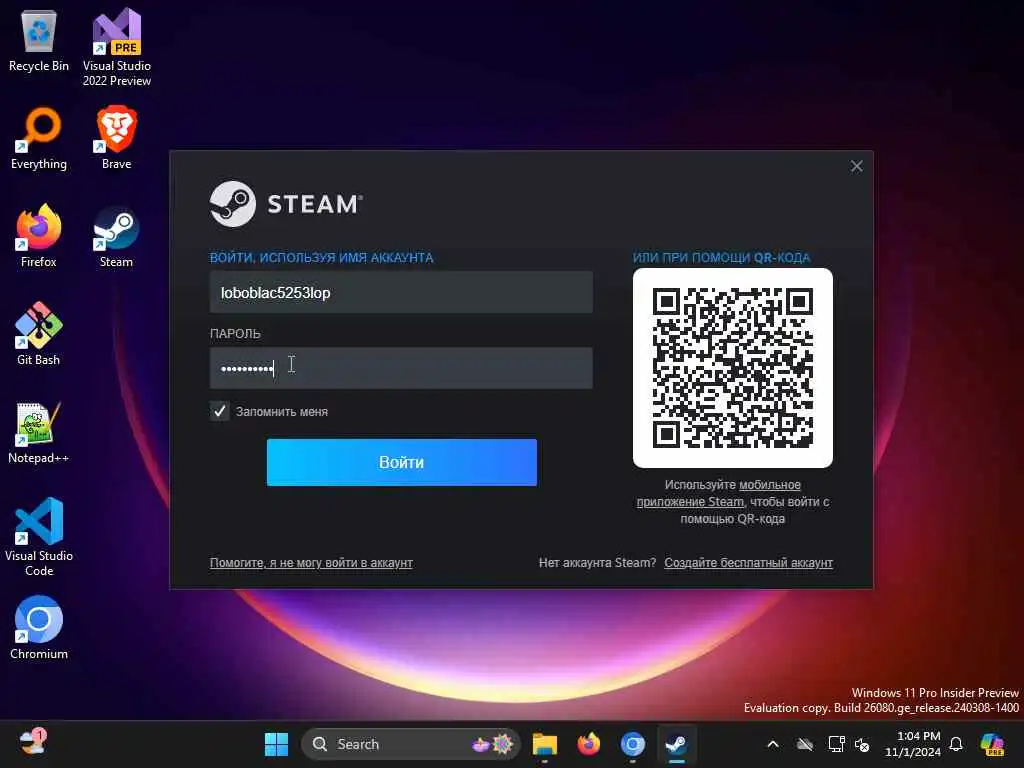The width and height of the screenshot is (1024, 768).
Task: Switch to Firefox in the taskbar
Action: (588, 744)
